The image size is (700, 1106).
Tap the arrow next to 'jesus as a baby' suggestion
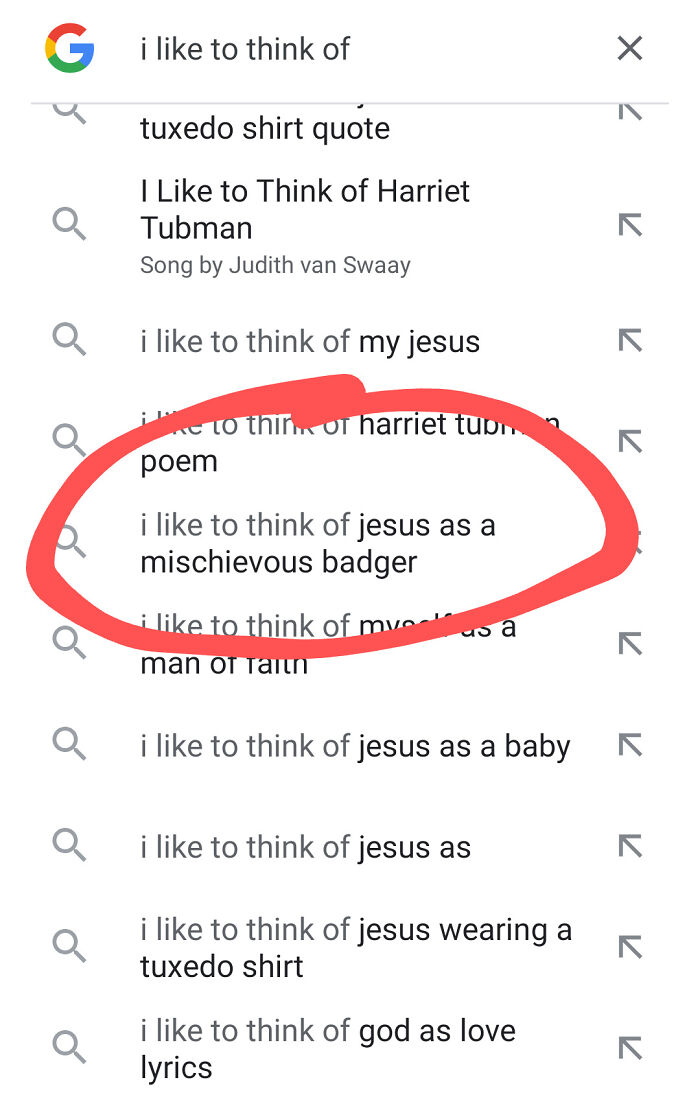[631, 744]
